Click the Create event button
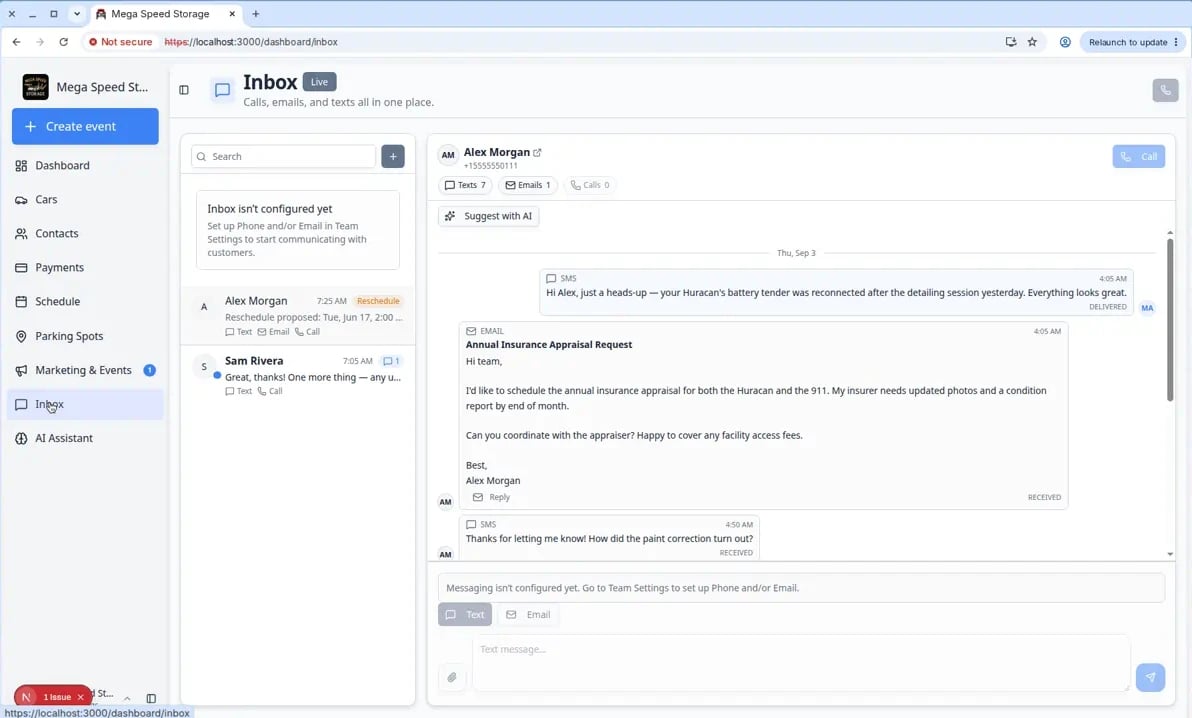The image size is (1192, 718). [x=85, y=126]
